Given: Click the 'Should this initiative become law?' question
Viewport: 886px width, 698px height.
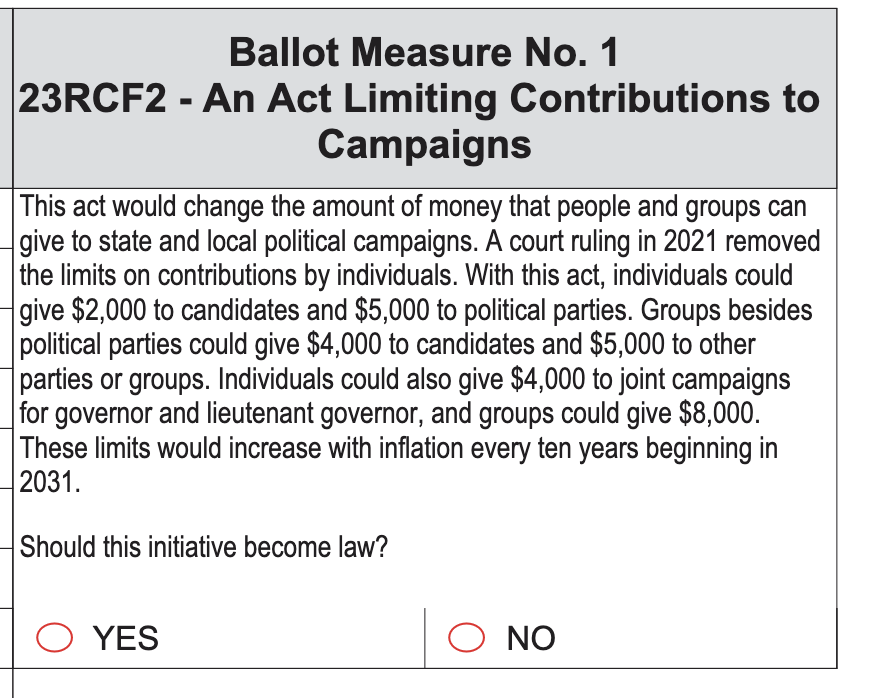Looking at the screenshot, I should click(x=203, y=547).
